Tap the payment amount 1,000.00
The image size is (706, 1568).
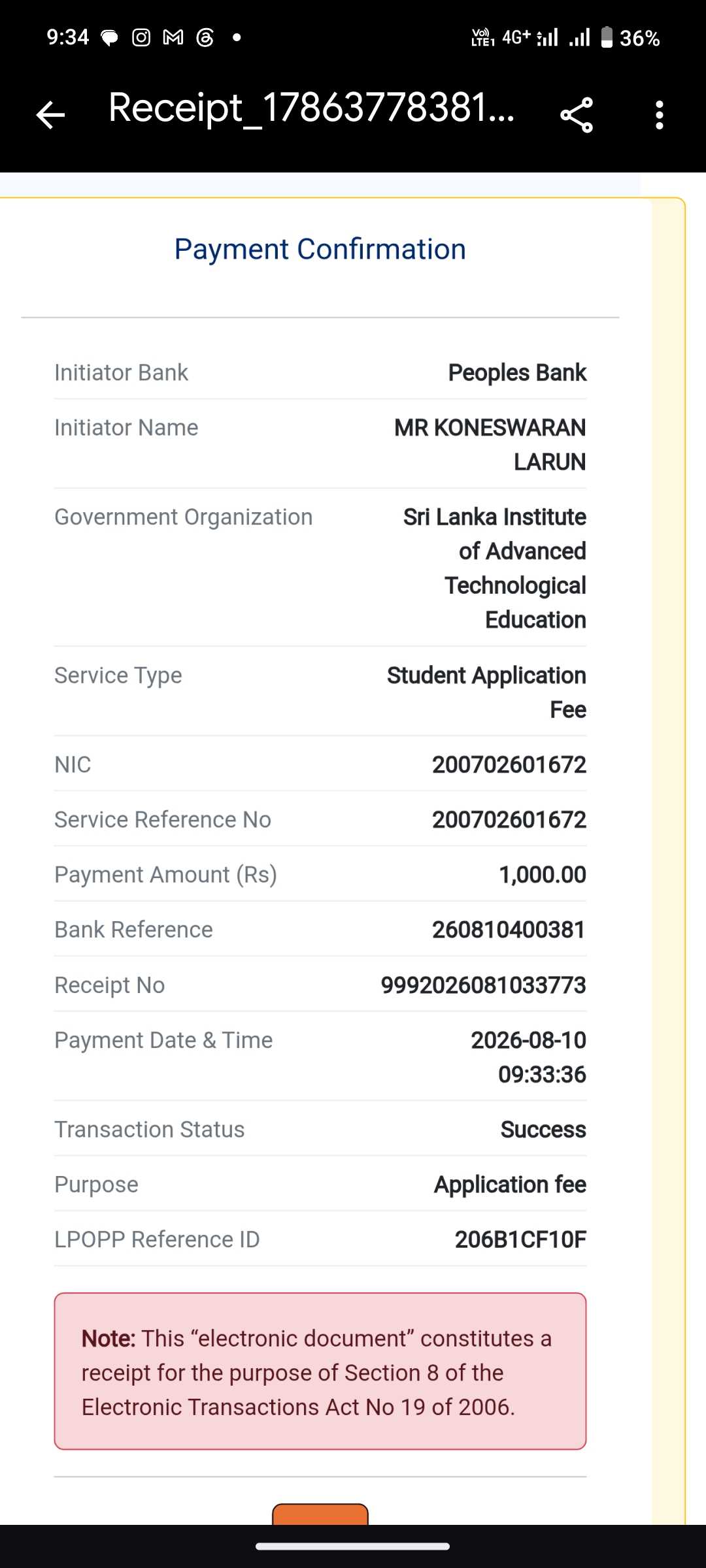tap(543, 874)
